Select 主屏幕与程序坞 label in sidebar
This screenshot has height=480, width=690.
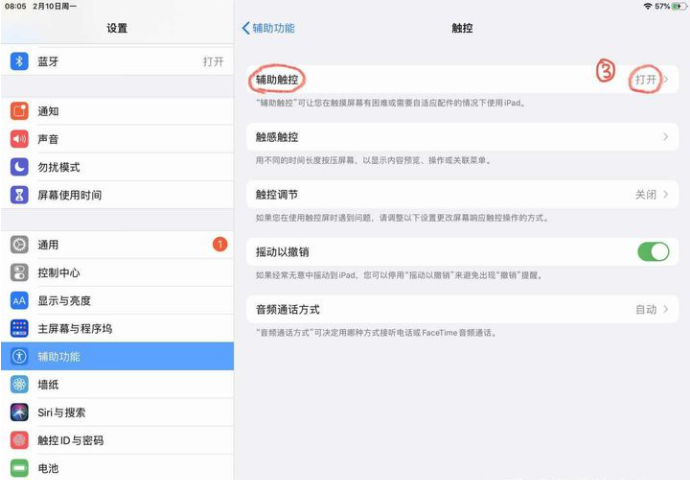coord(75,329)
